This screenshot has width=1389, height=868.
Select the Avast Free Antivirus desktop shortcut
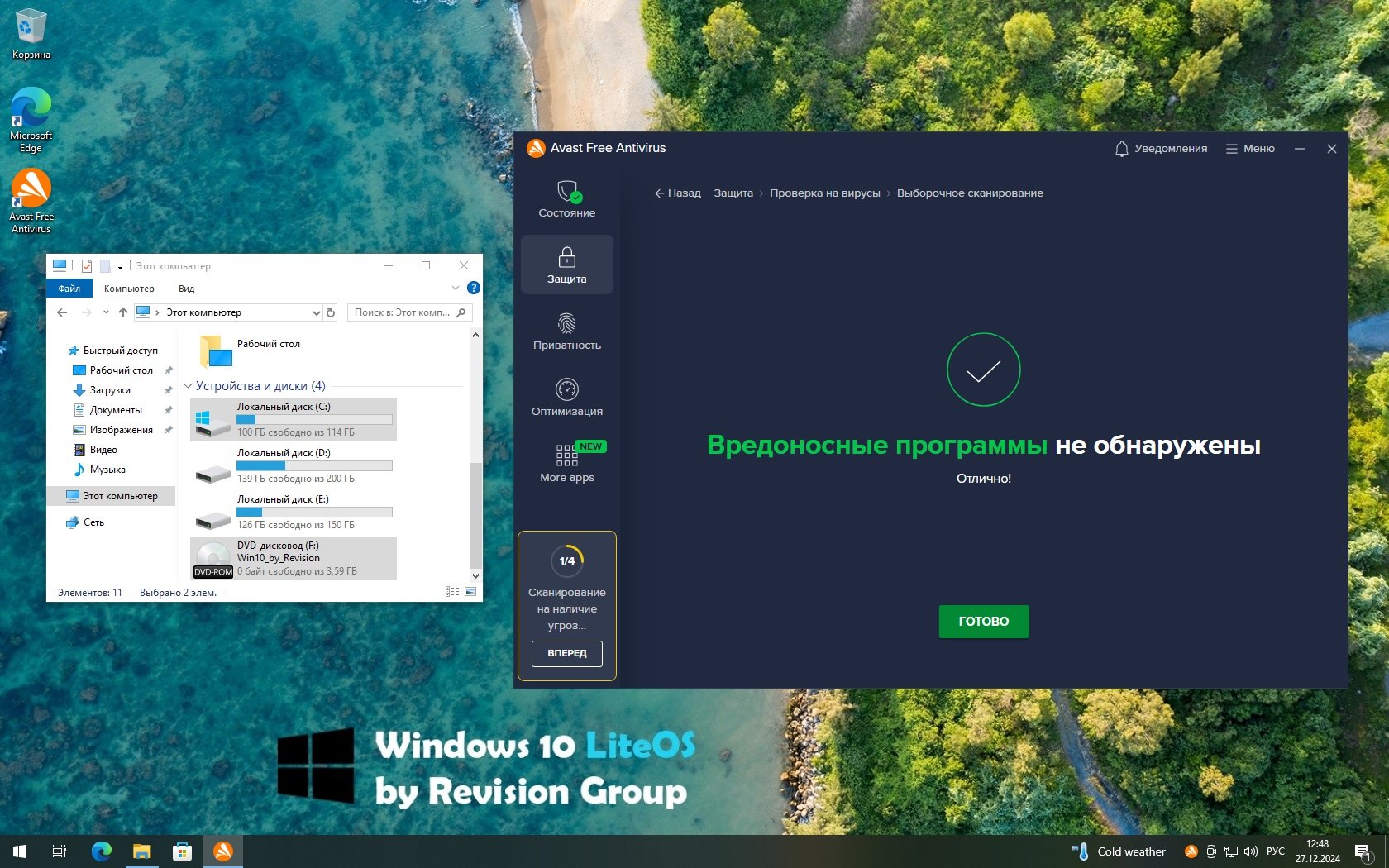pos(31,201)
